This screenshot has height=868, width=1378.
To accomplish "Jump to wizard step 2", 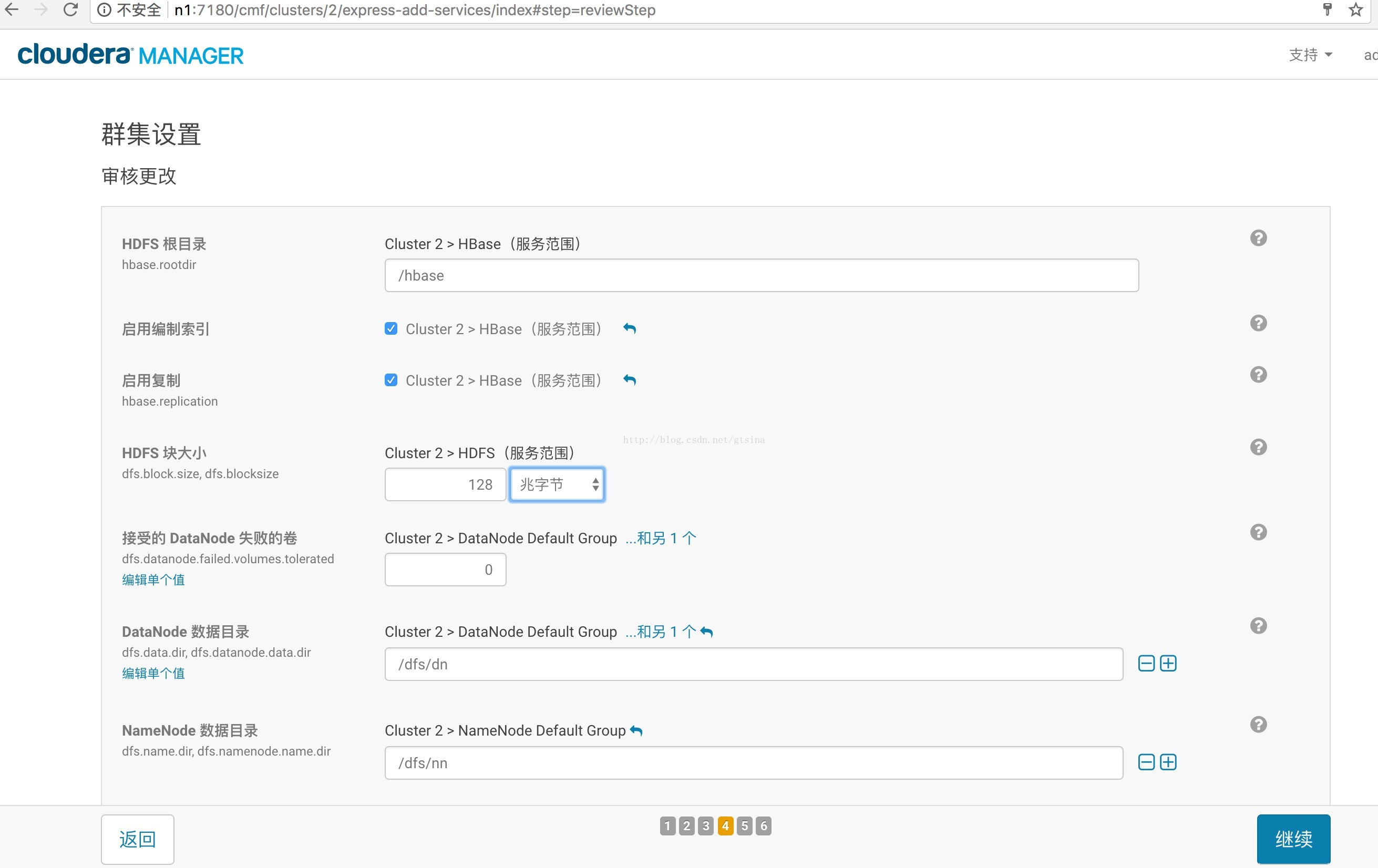I will (x=687, y=825).
